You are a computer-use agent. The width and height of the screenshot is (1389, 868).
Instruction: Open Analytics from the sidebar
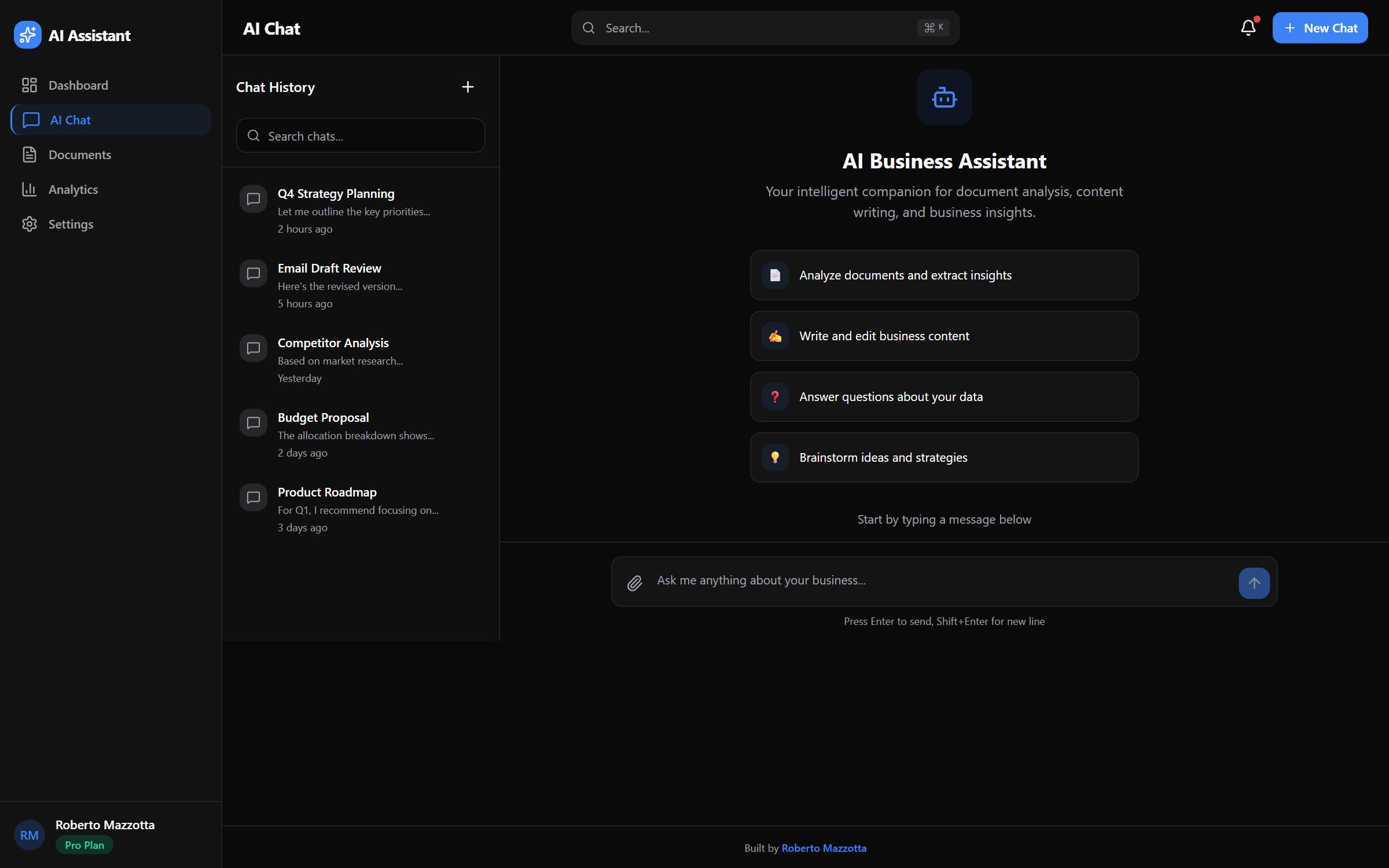point(111,189)
